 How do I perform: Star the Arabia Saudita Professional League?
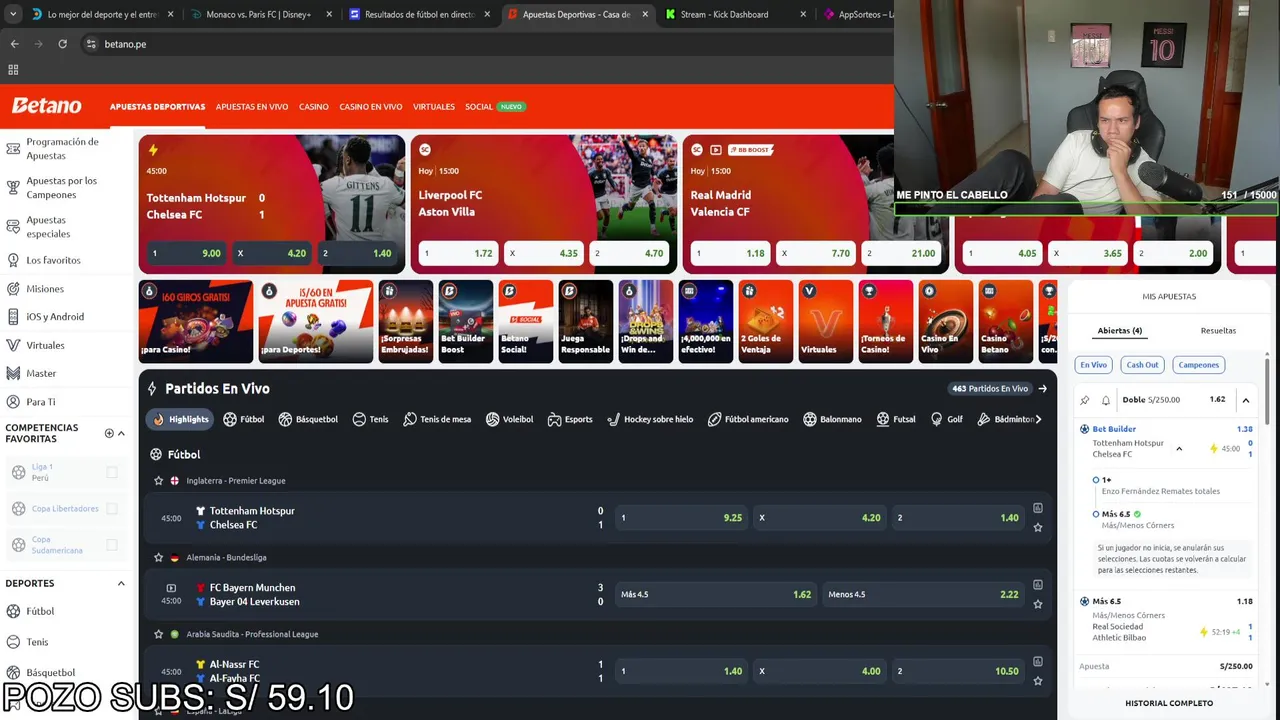[158, 634]
